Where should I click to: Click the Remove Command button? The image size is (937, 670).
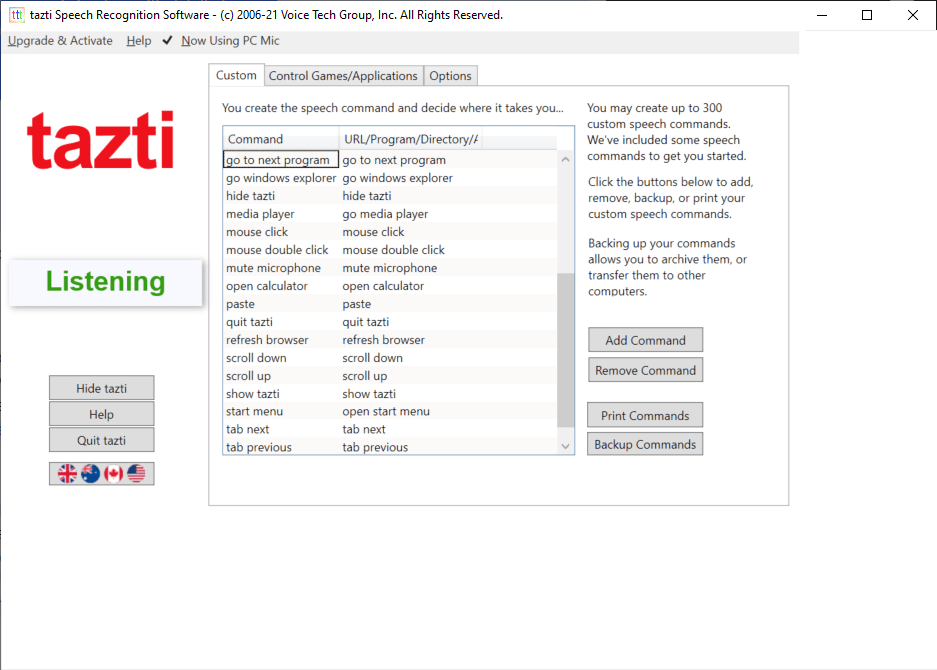[x=645, y=370]
